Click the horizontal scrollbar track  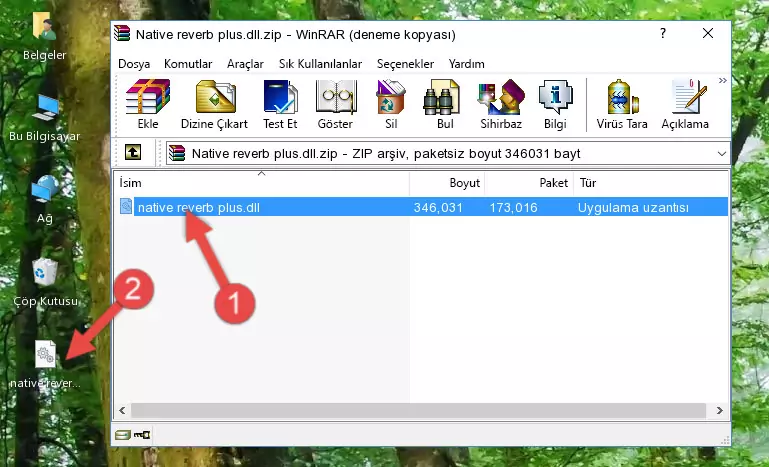[418, 410]
